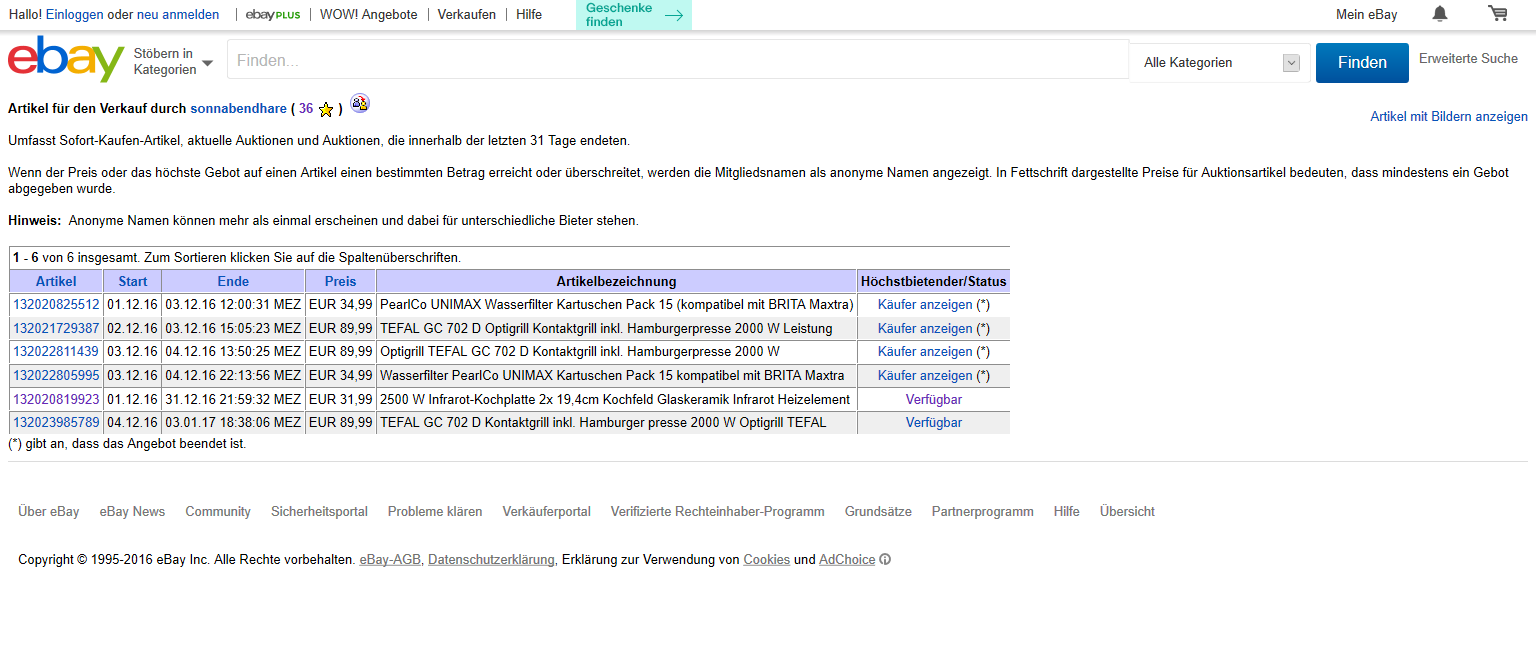
Task: Click Artikel mit Bildern anzeigen
Action: coord(1449,117)
